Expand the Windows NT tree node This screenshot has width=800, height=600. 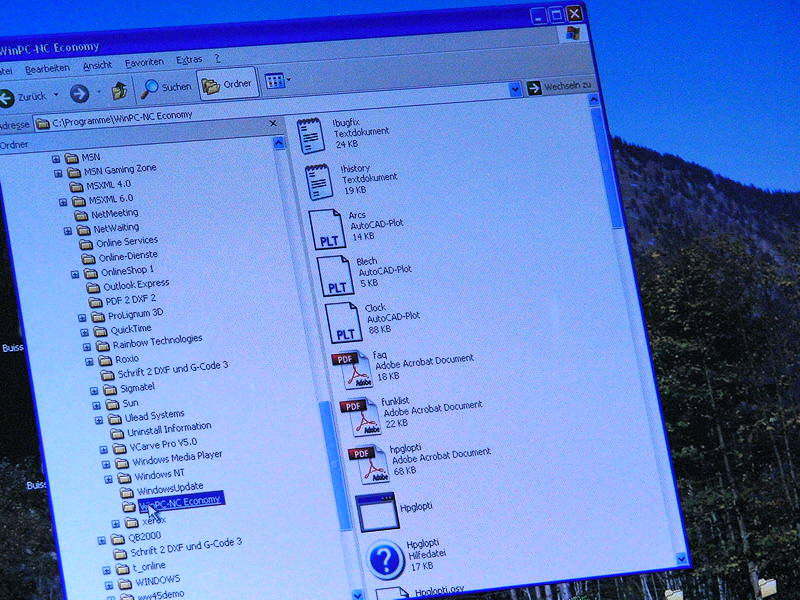point(108,479)
